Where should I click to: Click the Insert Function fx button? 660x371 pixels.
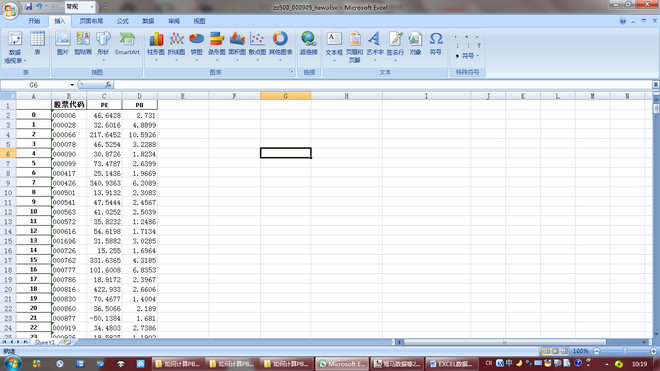click(x=108, y=85)
